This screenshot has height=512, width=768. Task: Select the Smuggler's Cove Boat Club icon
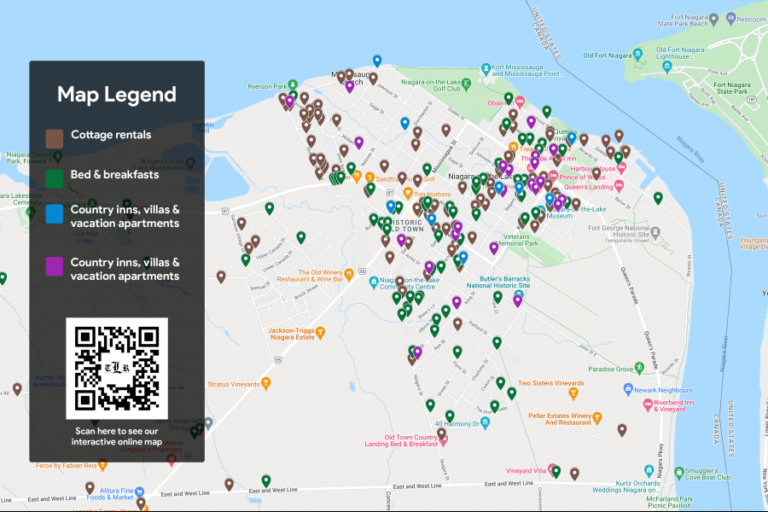click(x=679, y=473)
